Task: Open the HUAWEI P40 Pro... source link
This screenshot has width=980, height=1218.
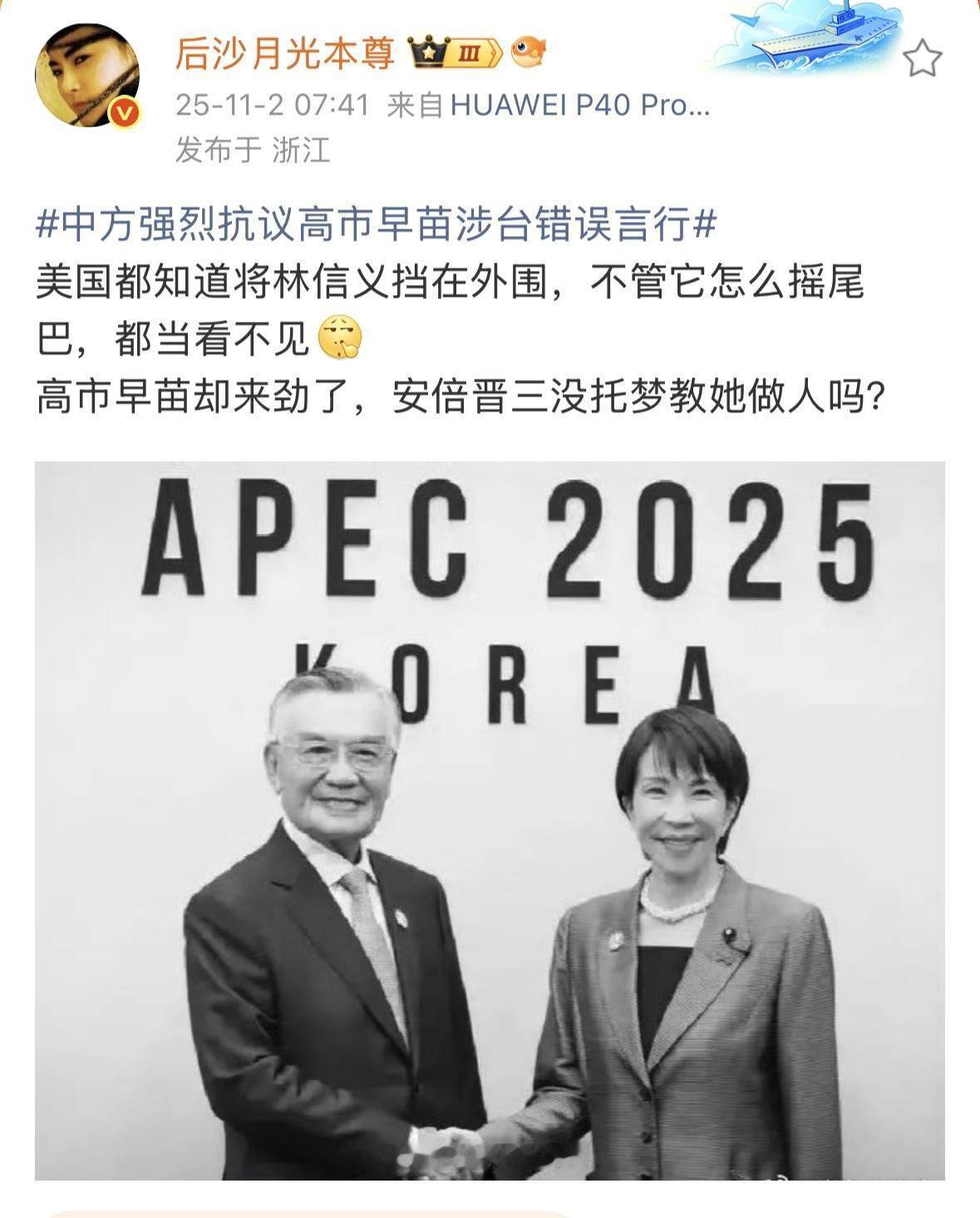Action: click(x=580, y=106)
